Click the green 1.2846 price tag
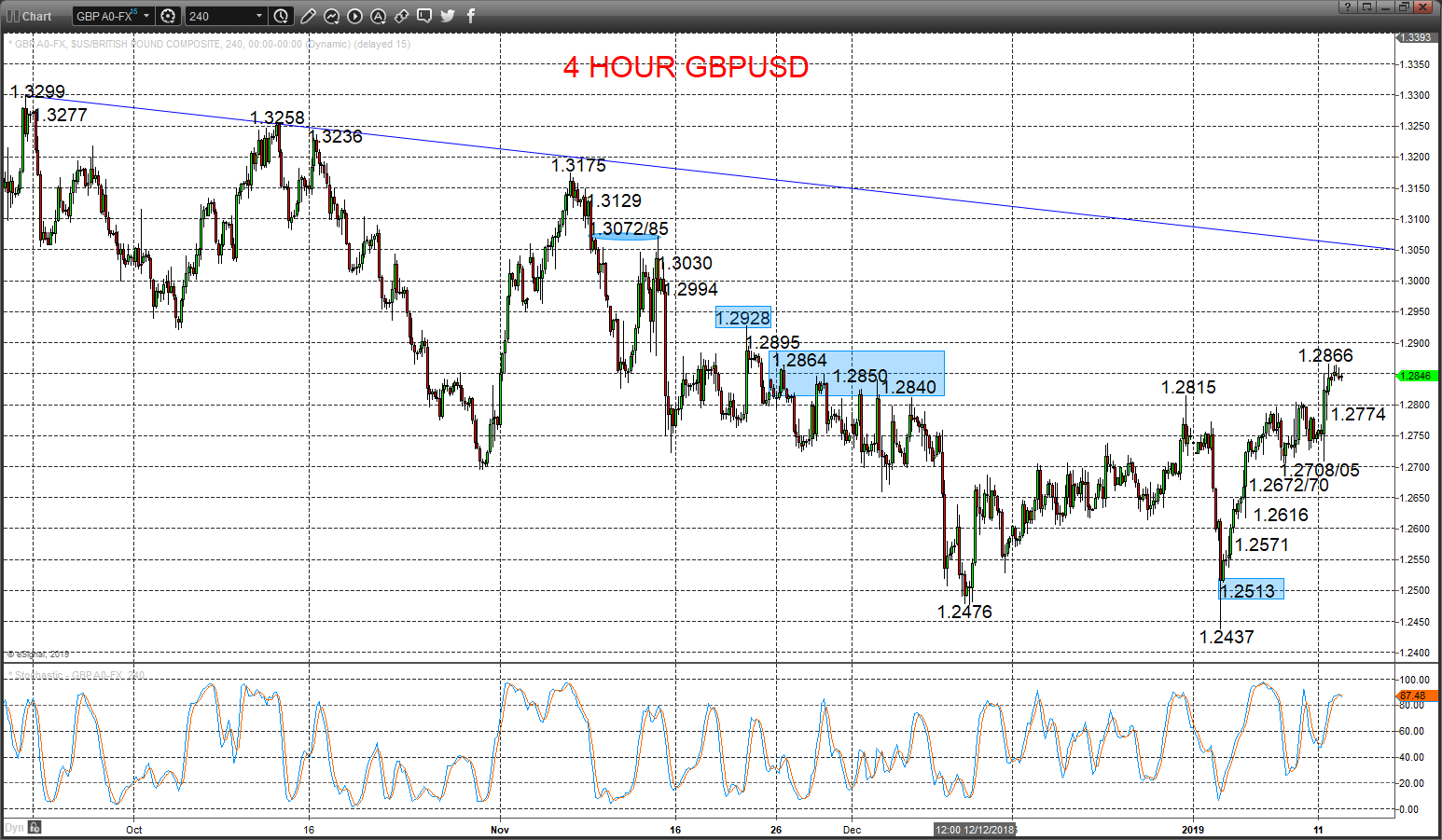1442x840 pixels. point(1415,376)
